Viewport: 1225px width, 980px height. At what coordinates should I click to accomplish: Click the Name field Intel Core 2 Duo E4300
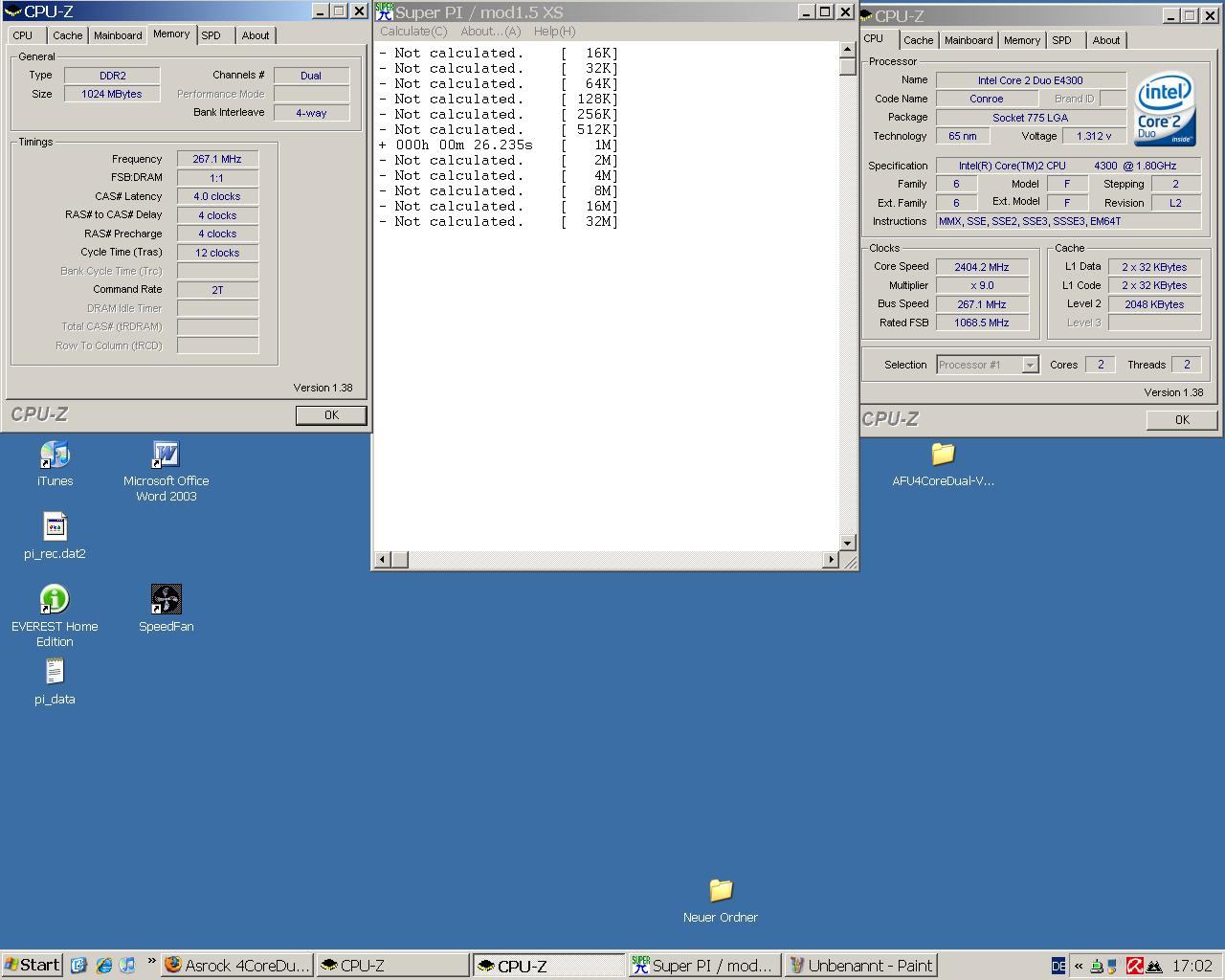[x=1031, y=80]
